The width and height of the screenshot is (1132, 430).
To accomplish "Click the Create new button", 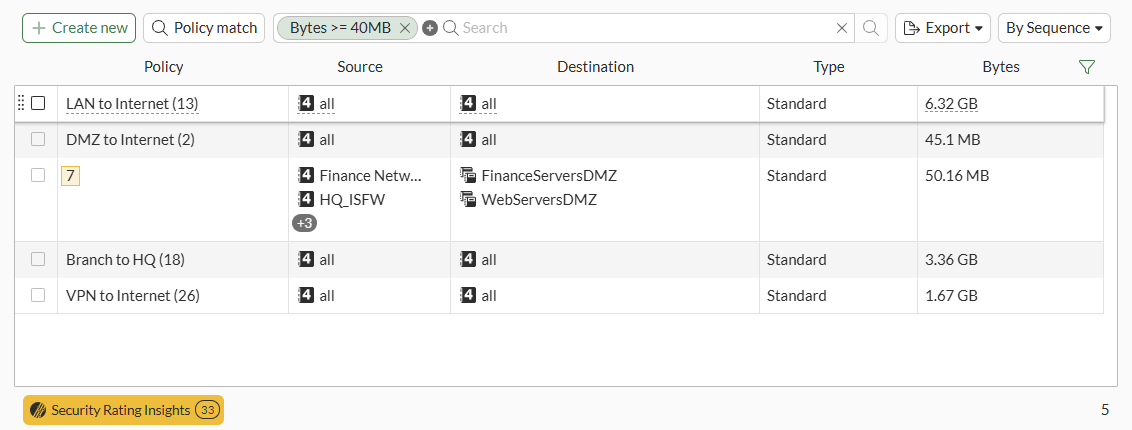I will [80, 28].
